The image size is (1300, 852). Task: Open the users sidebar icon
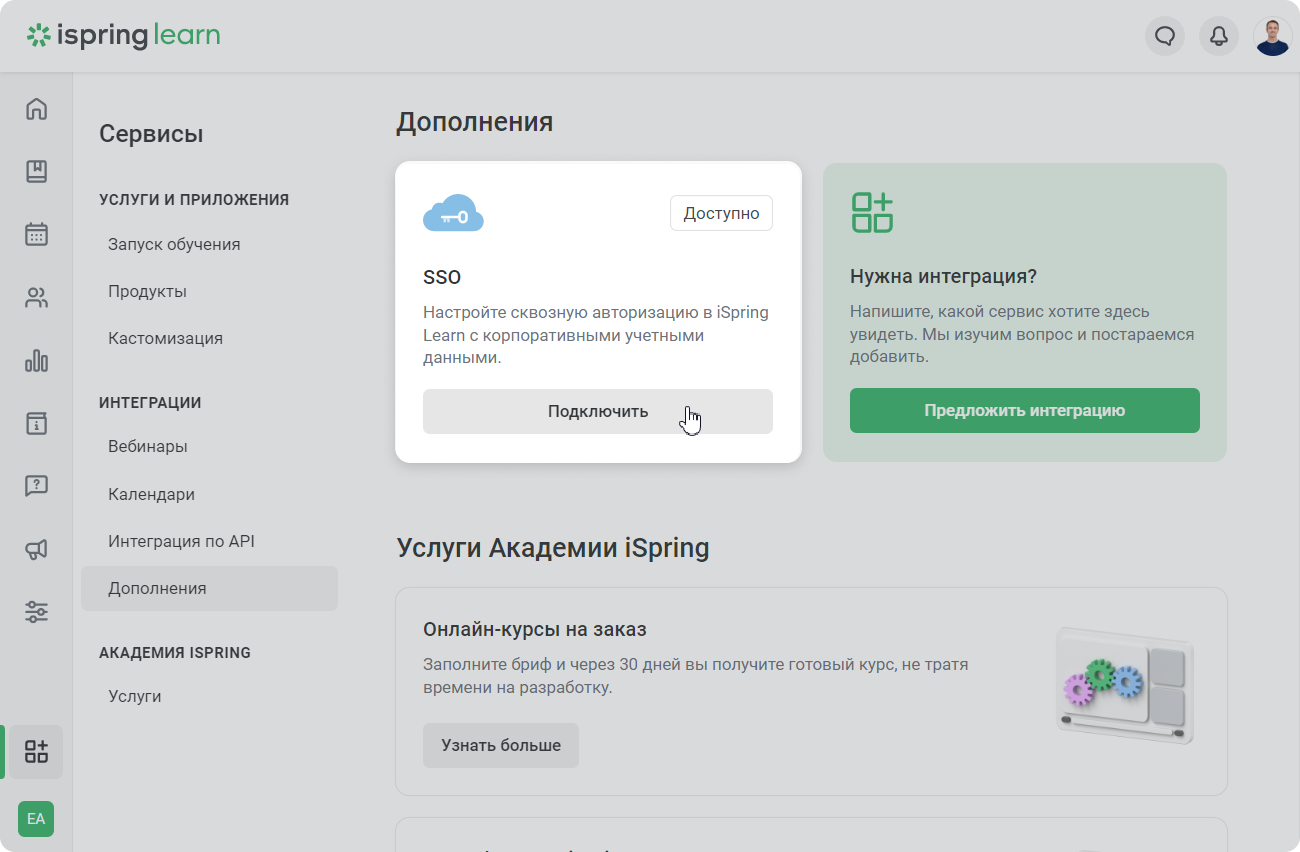pyautogui.click(x=37, y=297)
